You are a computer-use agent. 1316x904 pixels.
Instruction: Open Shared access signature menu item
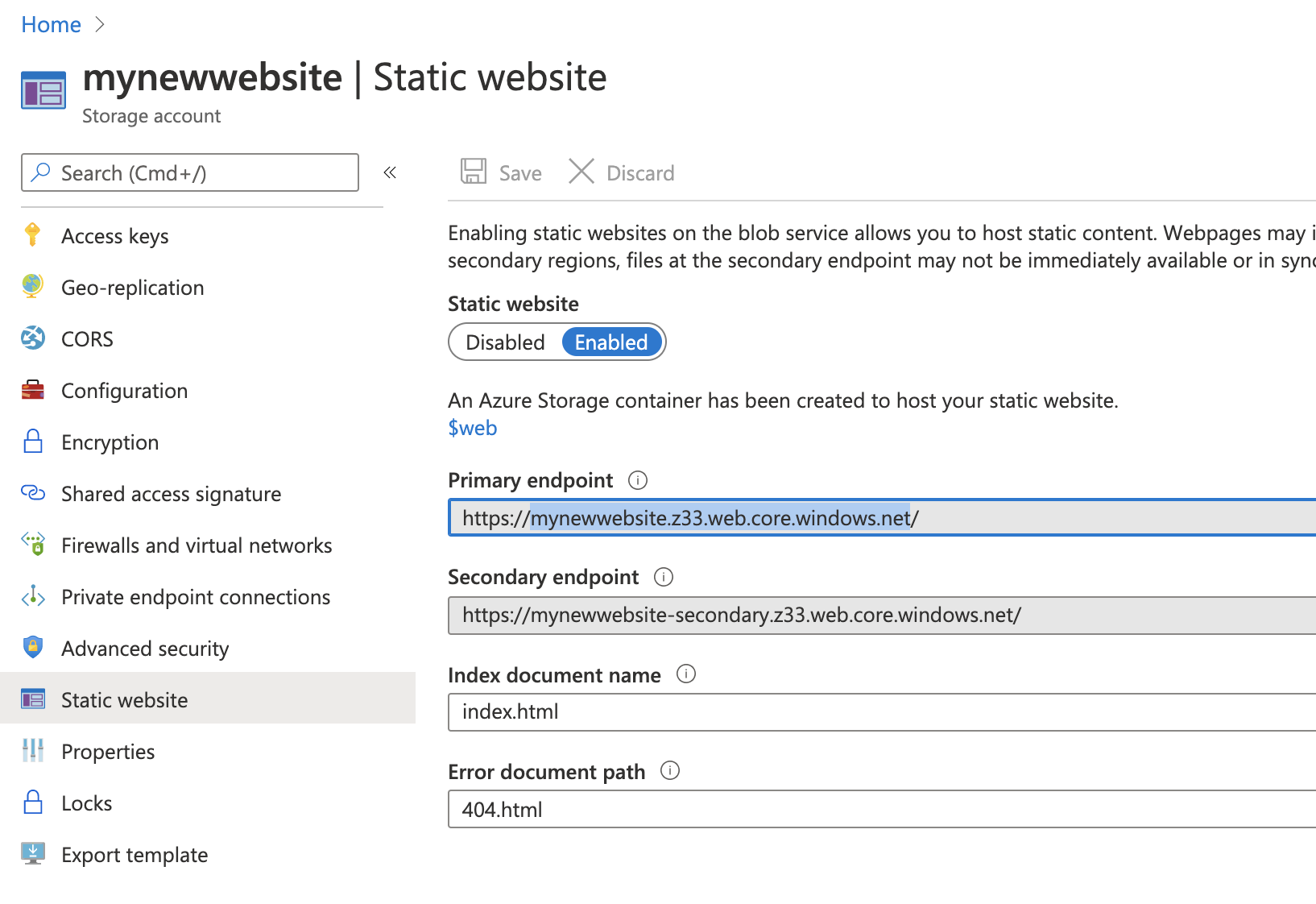pyautogui.click(x=208, y=494)
